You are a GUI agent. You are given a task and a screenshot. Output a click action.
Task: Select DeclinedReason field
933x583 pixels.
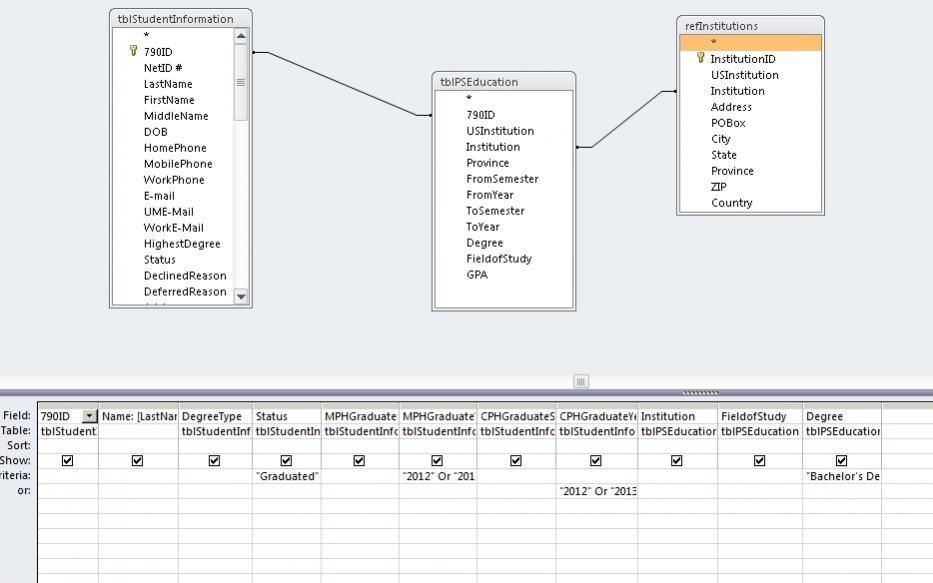coord(185,275)
